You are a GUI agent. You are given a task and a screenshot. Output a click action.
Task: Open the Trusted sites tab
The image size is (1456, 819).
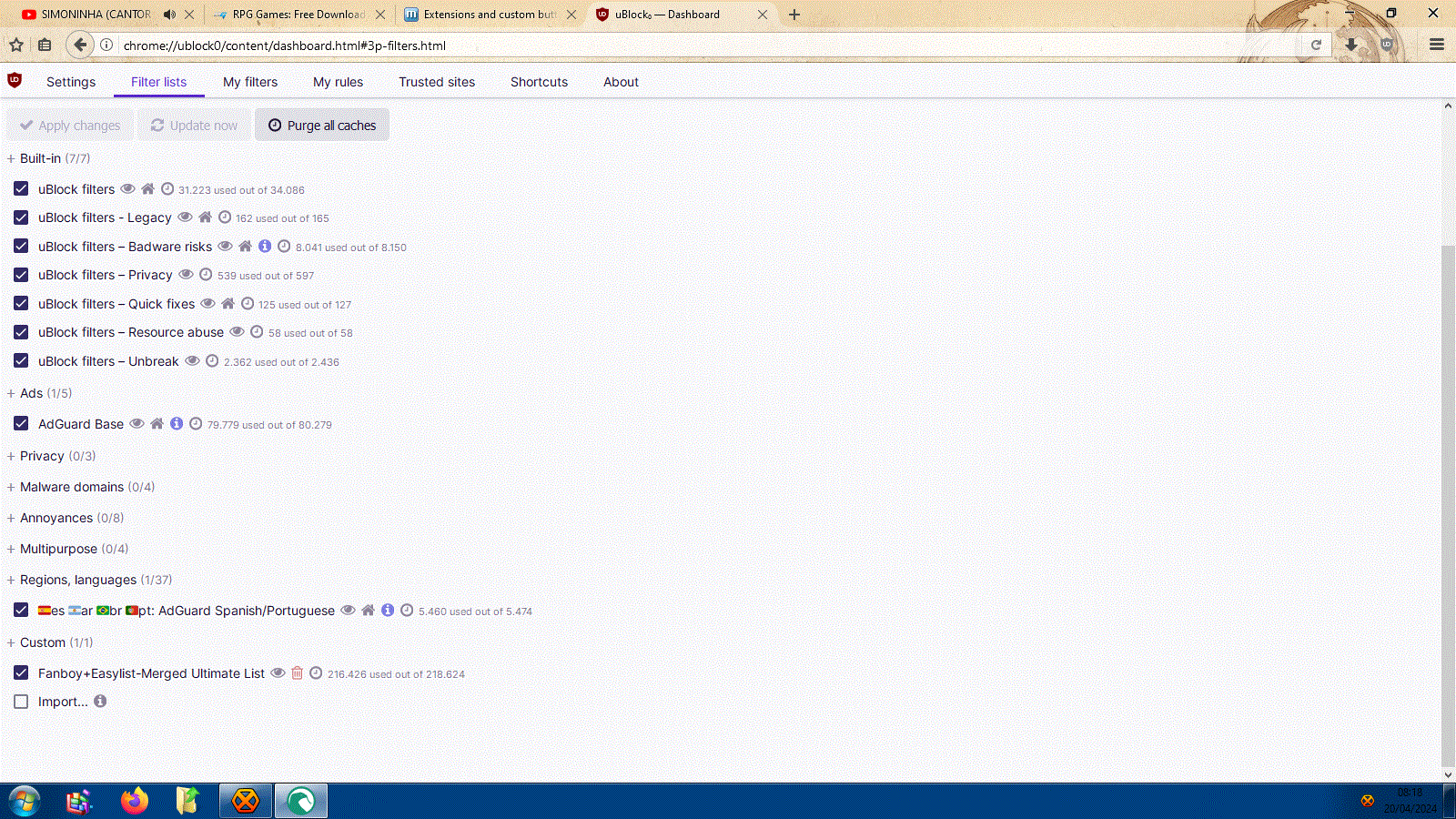(437, 82)
